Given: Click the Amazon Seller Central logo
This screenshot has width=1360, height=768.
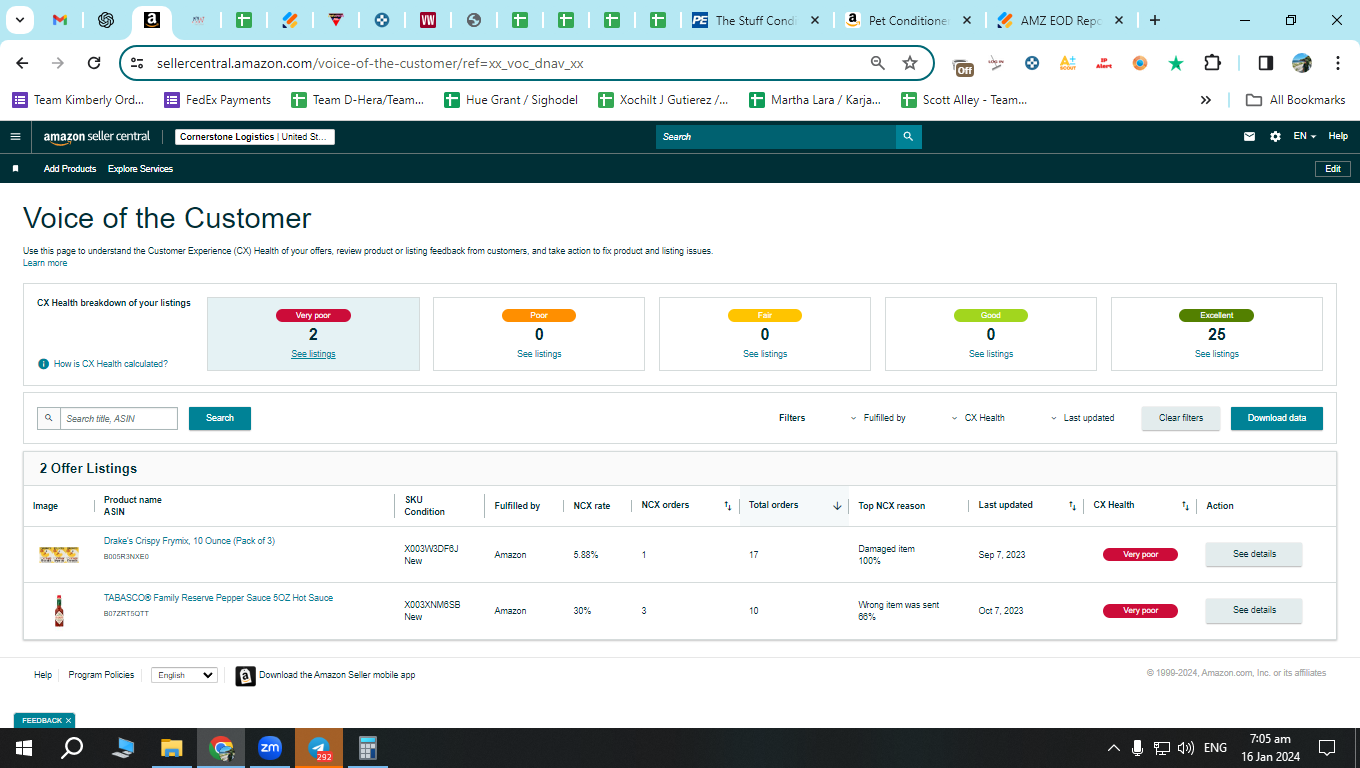Looking at the screenshot, I should point(97,137).
